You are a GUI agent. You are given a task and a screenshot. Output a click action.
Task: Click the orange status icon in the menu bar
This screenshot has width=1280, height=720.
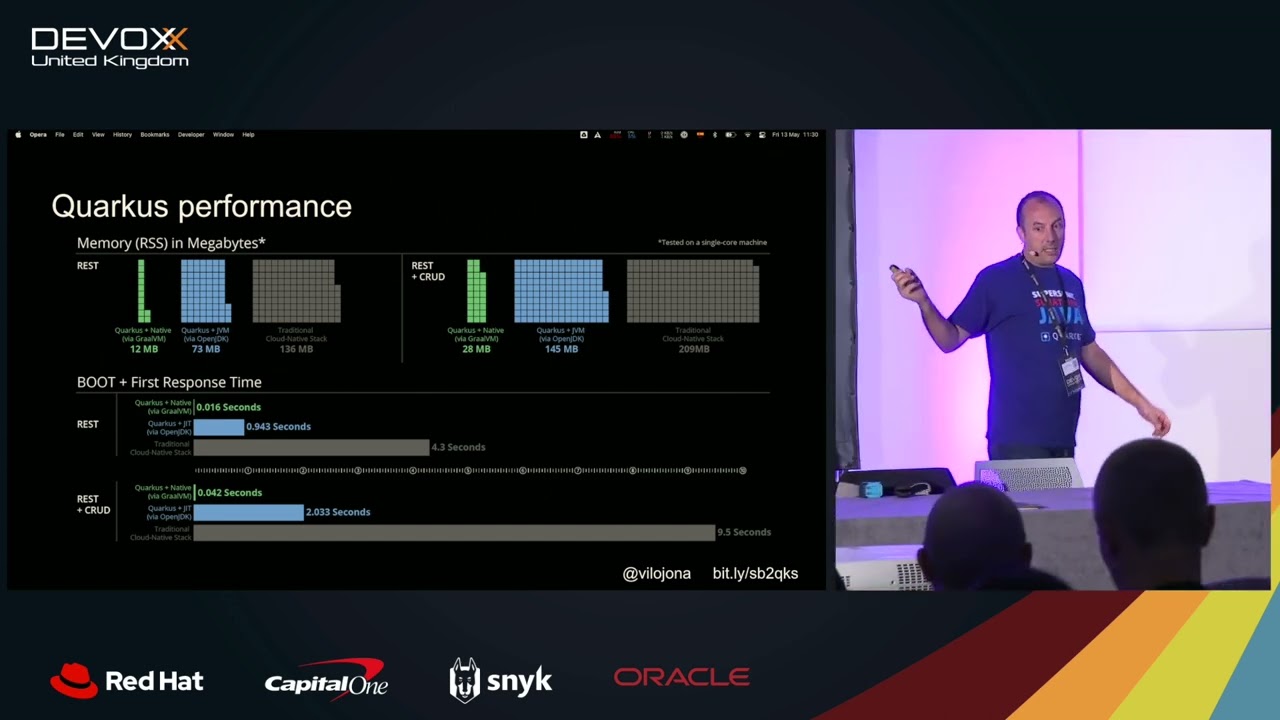(x=700, y=135)
